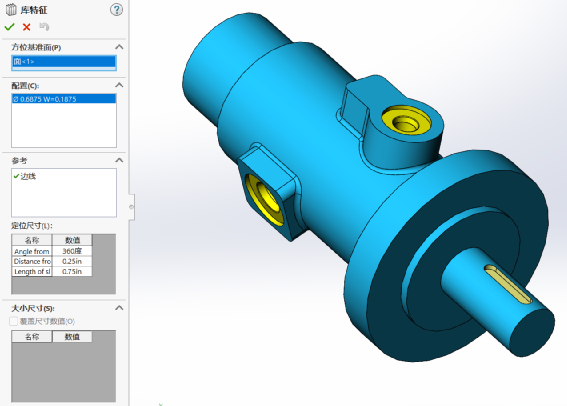Click the library feature icon beside title
The image size is (567, 406).
pos(11,10)
